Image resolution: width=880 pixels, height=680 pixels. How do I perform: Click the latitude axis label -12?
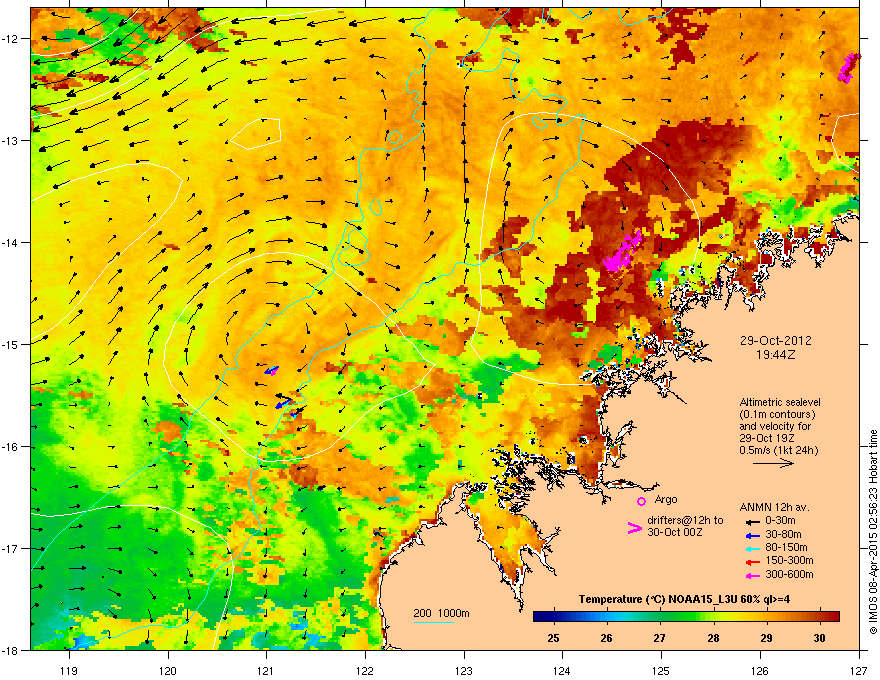[x=11, y=38]
